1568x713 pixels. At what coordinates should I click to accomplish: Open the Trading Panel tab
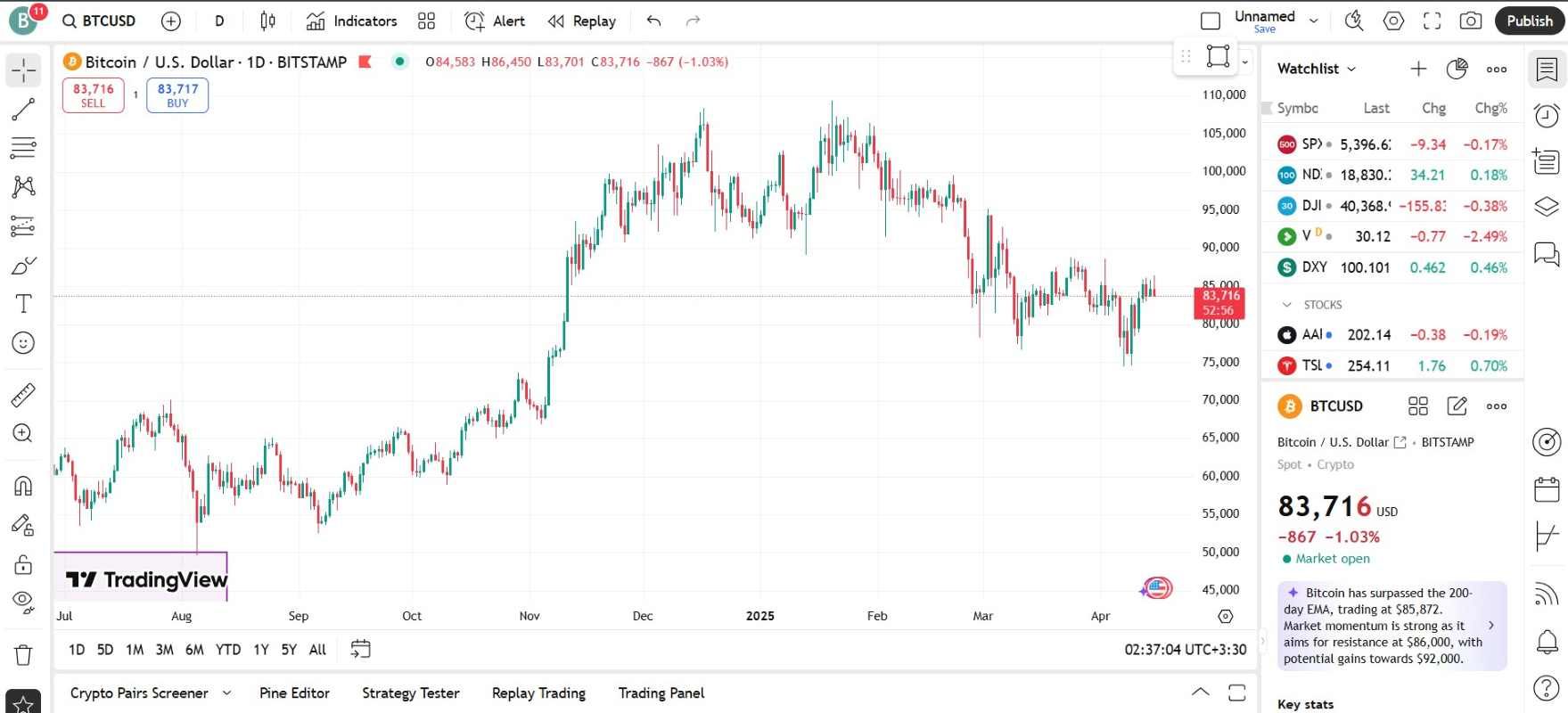point(661,693)
